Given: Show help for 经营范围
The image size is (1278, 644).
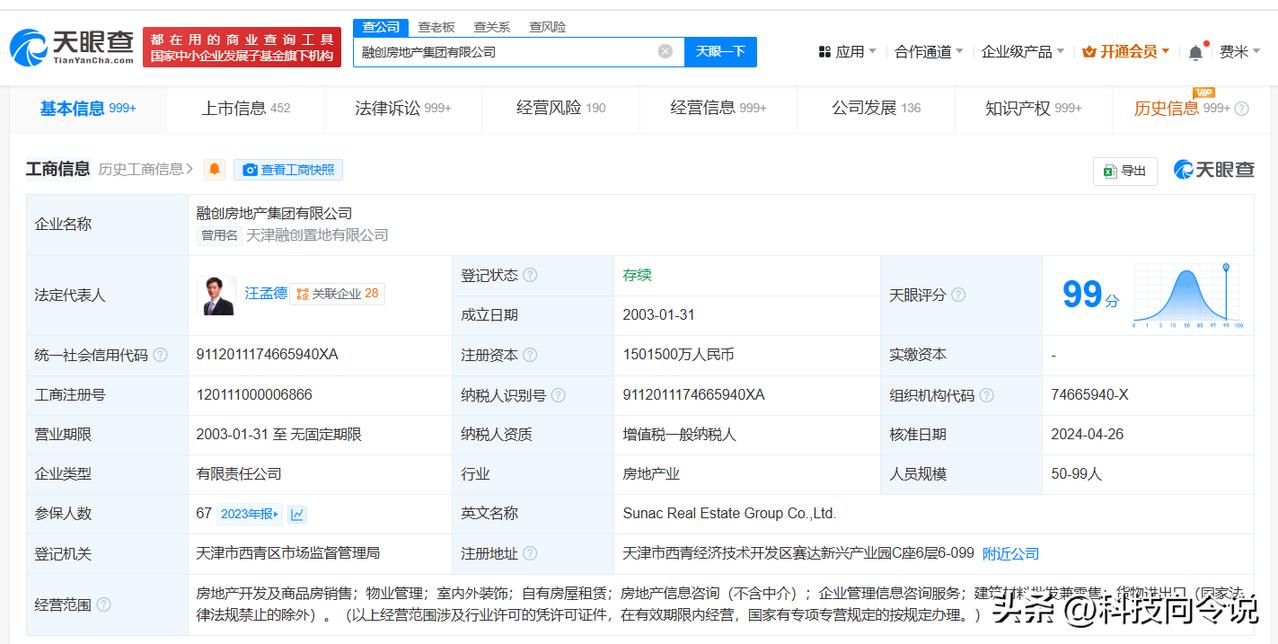Looking at the screenshot, I should 103,604.
